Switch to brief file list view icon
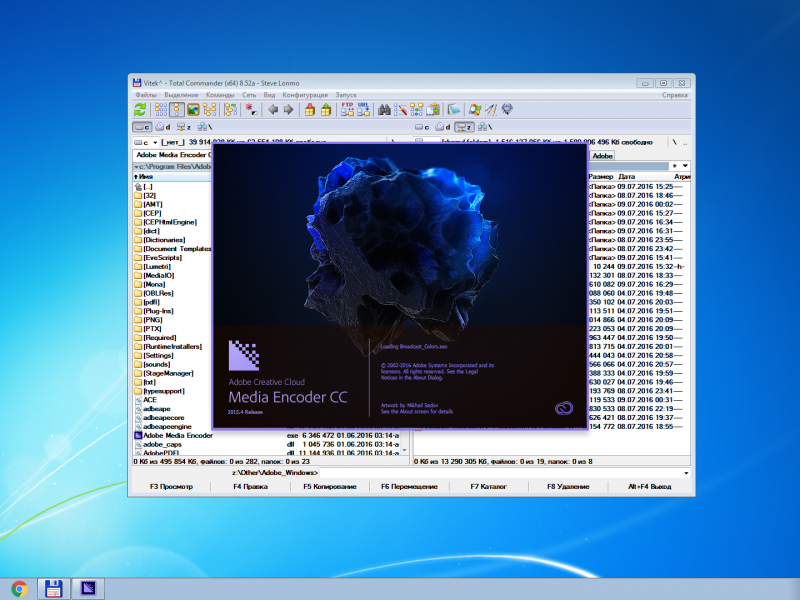The width and height of the screenshot is (800, 600). pos(161,109)
